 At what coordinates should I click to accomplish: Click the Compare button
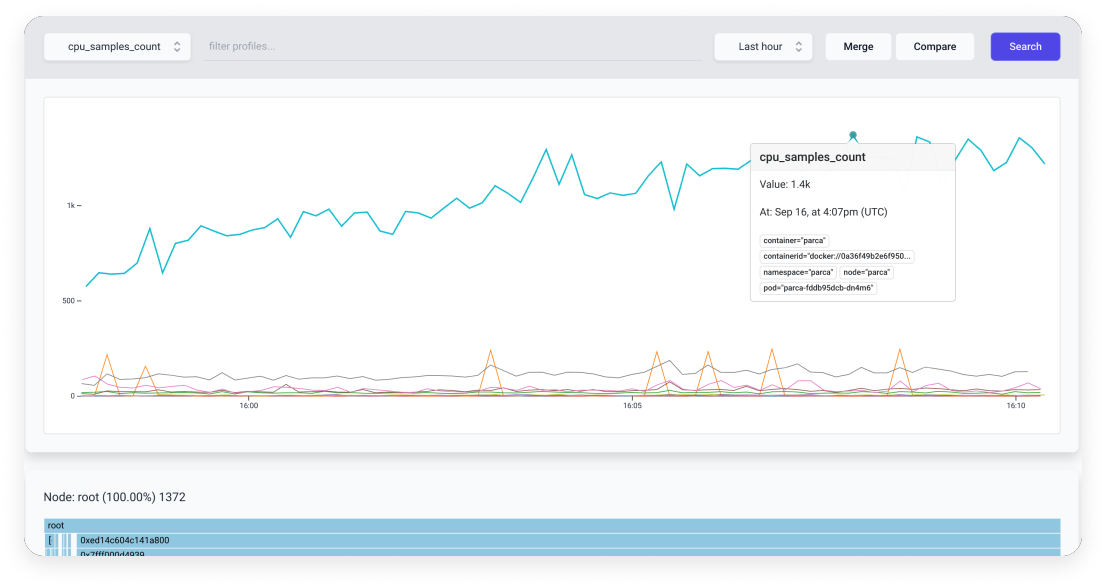pos(935,47)
